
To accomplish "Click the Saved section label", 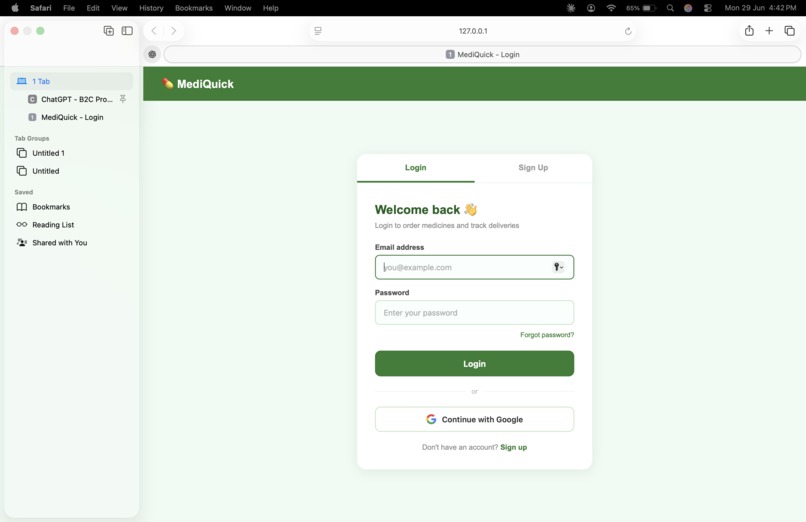I will [x=24, y=192].
